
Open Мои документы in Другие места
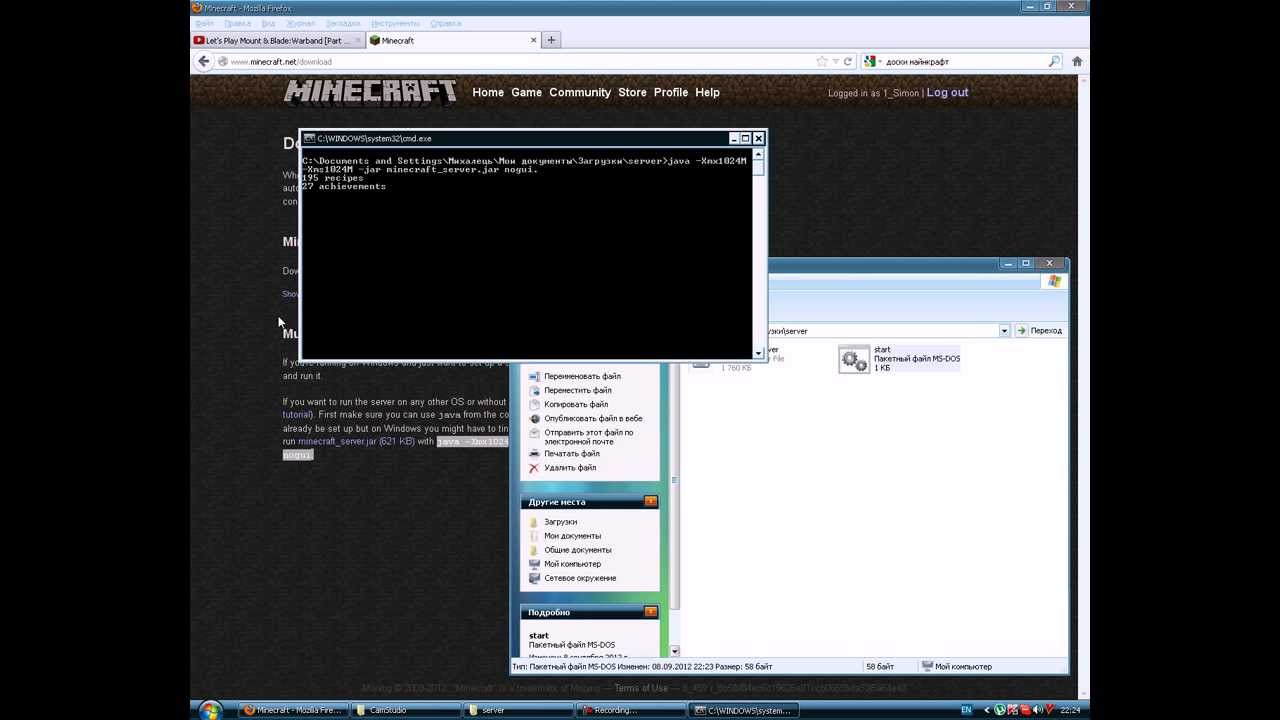(x=565, y=536)
